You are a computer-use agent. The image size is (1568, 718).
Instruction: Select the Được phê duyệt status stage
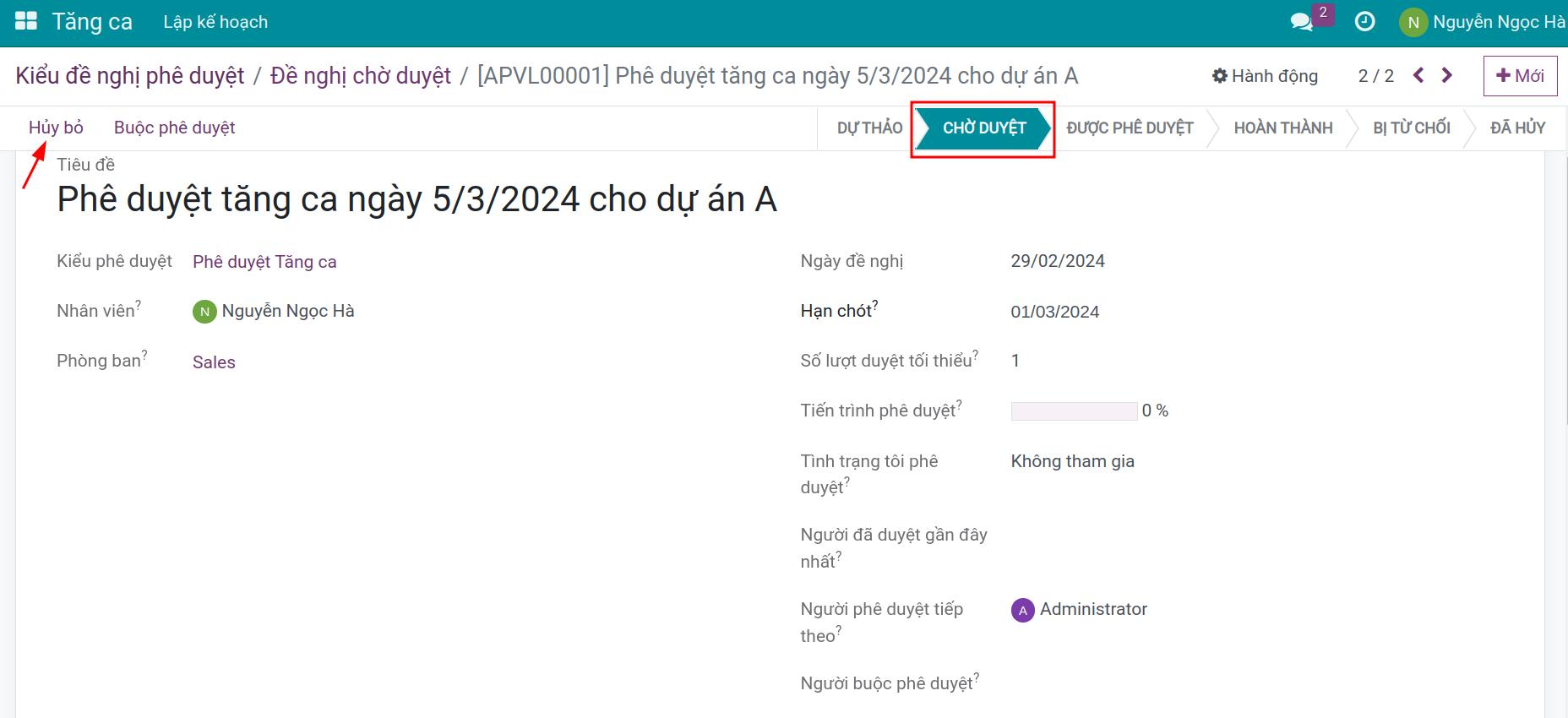tap(1130, 128)
